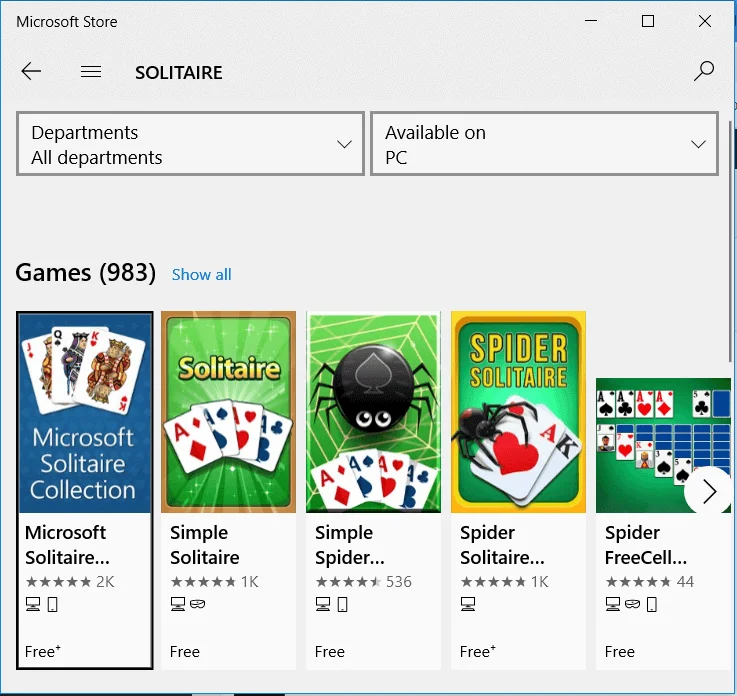Click the SOLITAIRE page title

point(179,72)
